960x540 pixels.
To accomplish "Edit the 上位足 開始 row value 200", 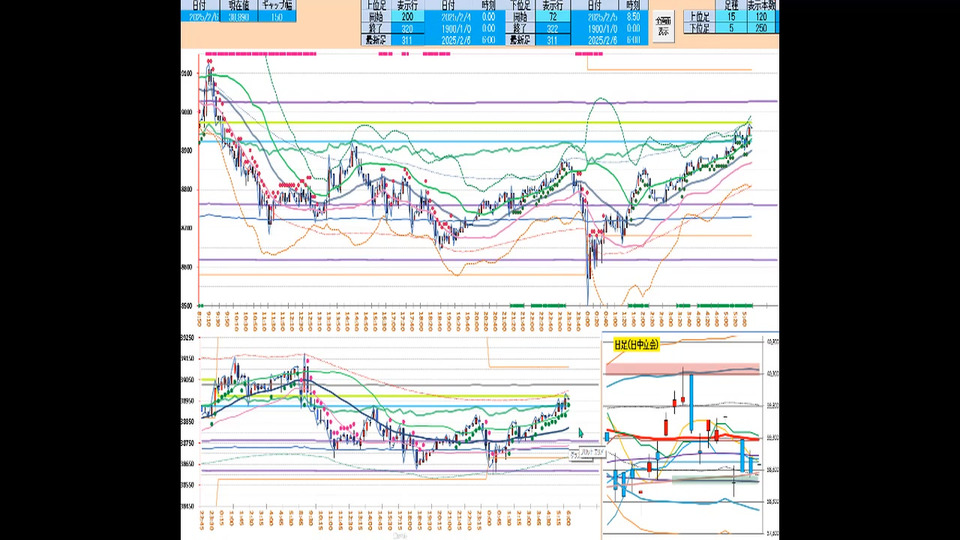I will tap(407, 17).
